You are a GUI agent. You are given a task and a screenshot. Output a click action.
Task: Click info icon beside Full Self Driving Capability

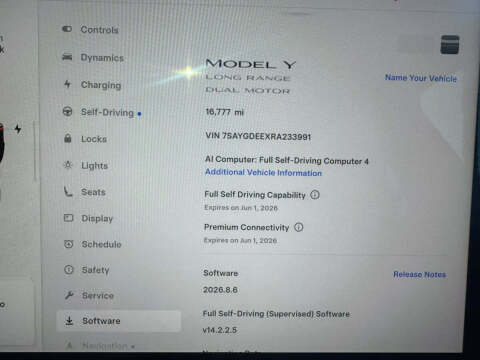click(315, 195)
